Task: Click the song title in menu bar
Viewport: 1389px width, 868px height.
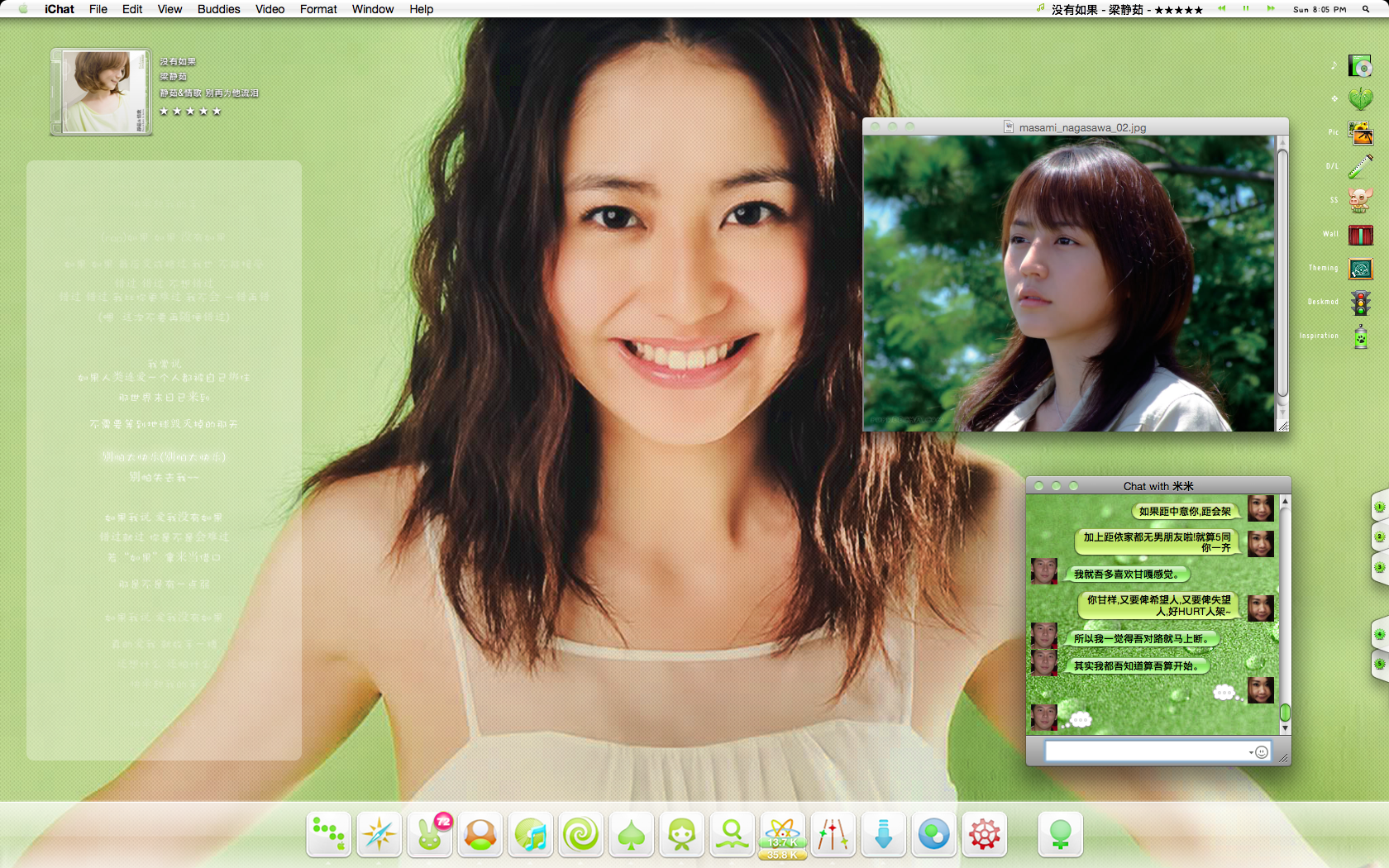Action: (x=1127, y=9)
